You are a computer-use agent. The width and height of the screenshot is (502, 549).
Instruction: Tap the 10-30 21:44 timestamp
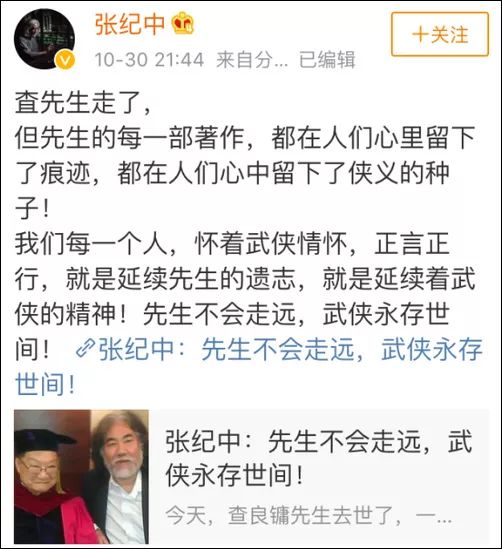click(x=149, y=59)
